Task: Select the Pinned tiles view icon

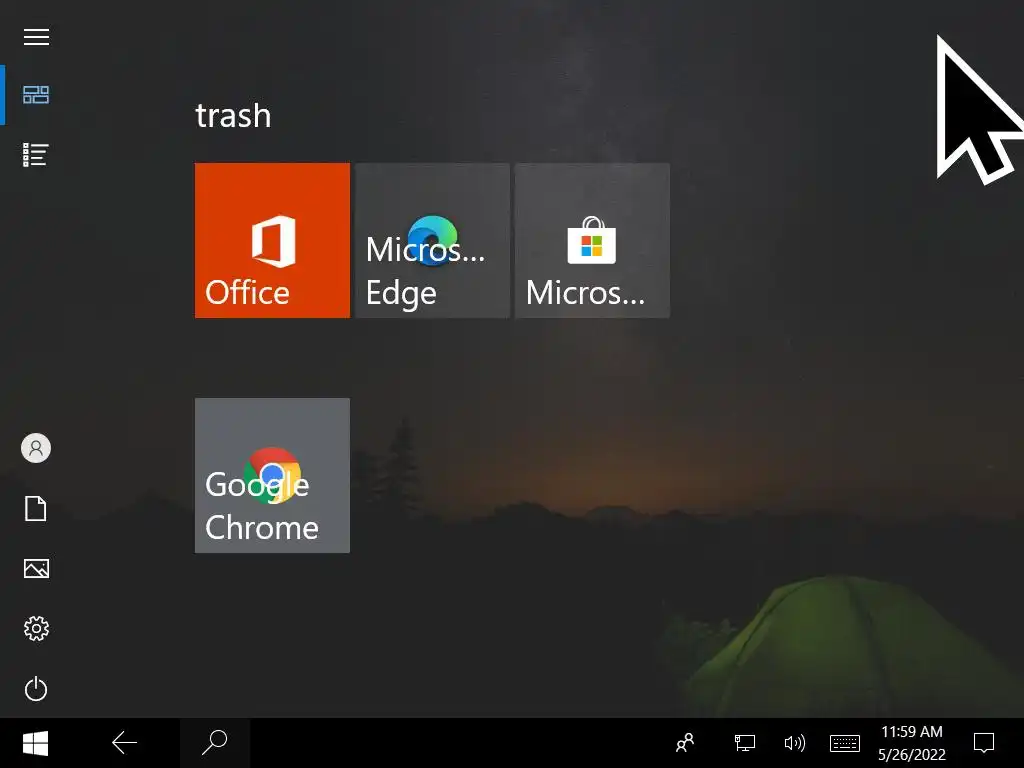Action: tap(36, 95)
